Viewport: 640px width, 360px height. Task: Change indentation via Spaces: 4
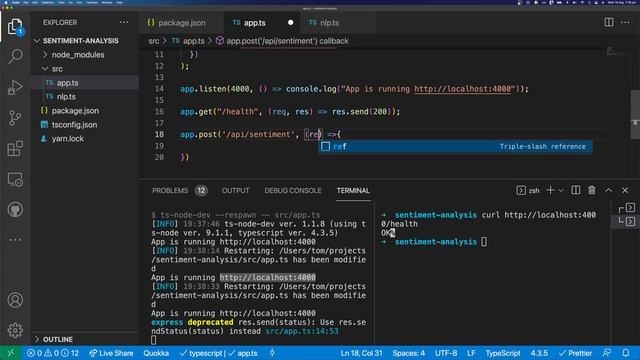click(409, 353)
